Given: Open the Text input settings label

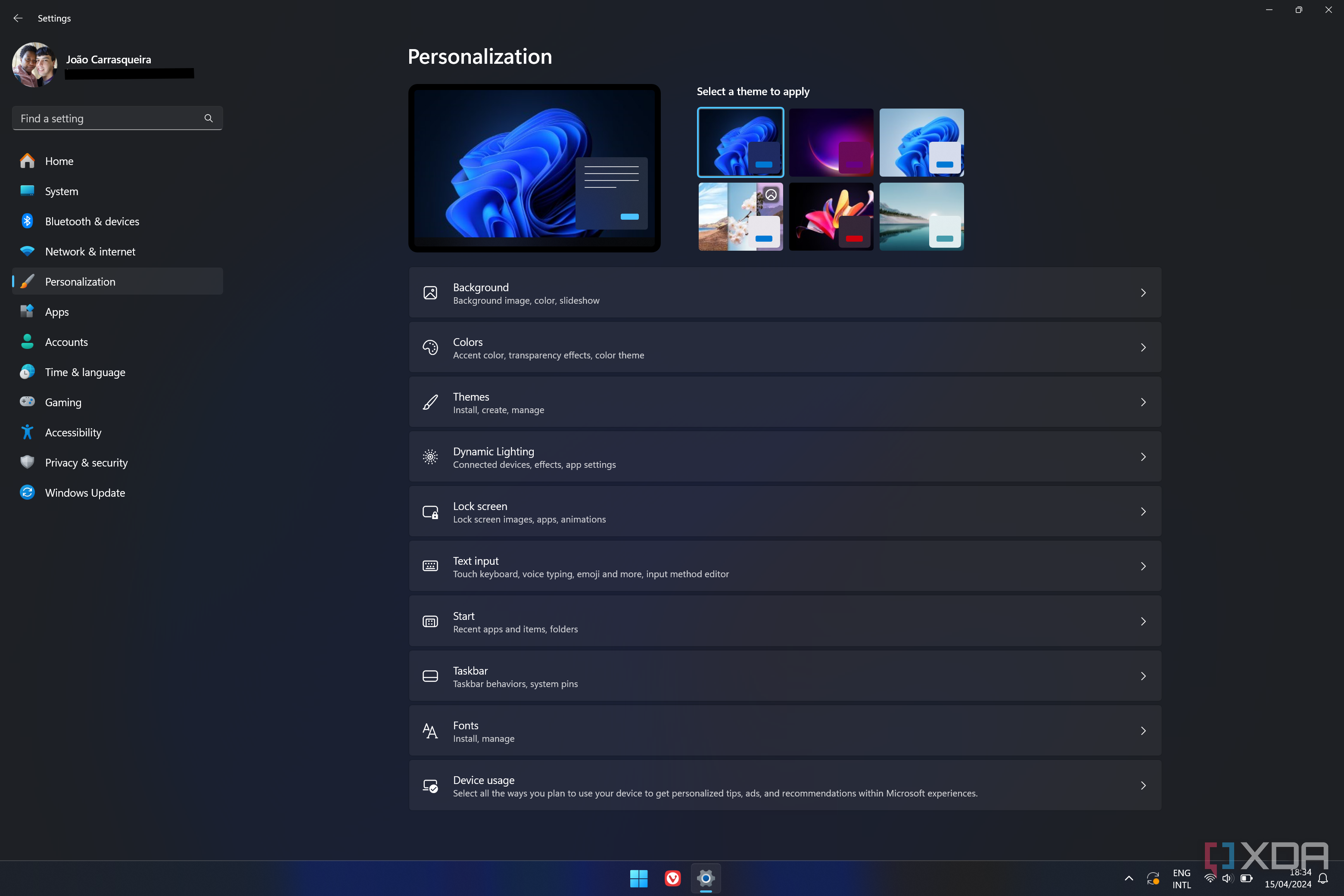Looking at the screenshot, I should click(x=476, y=561).
